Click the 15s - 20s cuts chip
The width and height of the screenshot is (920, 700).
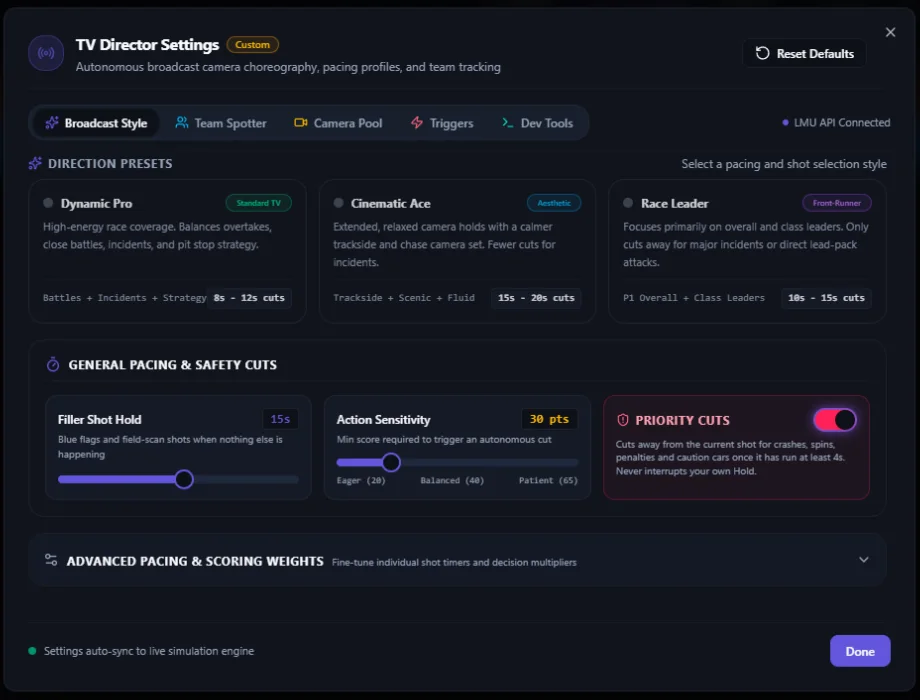pyautogui.click(x=536, y=297)
